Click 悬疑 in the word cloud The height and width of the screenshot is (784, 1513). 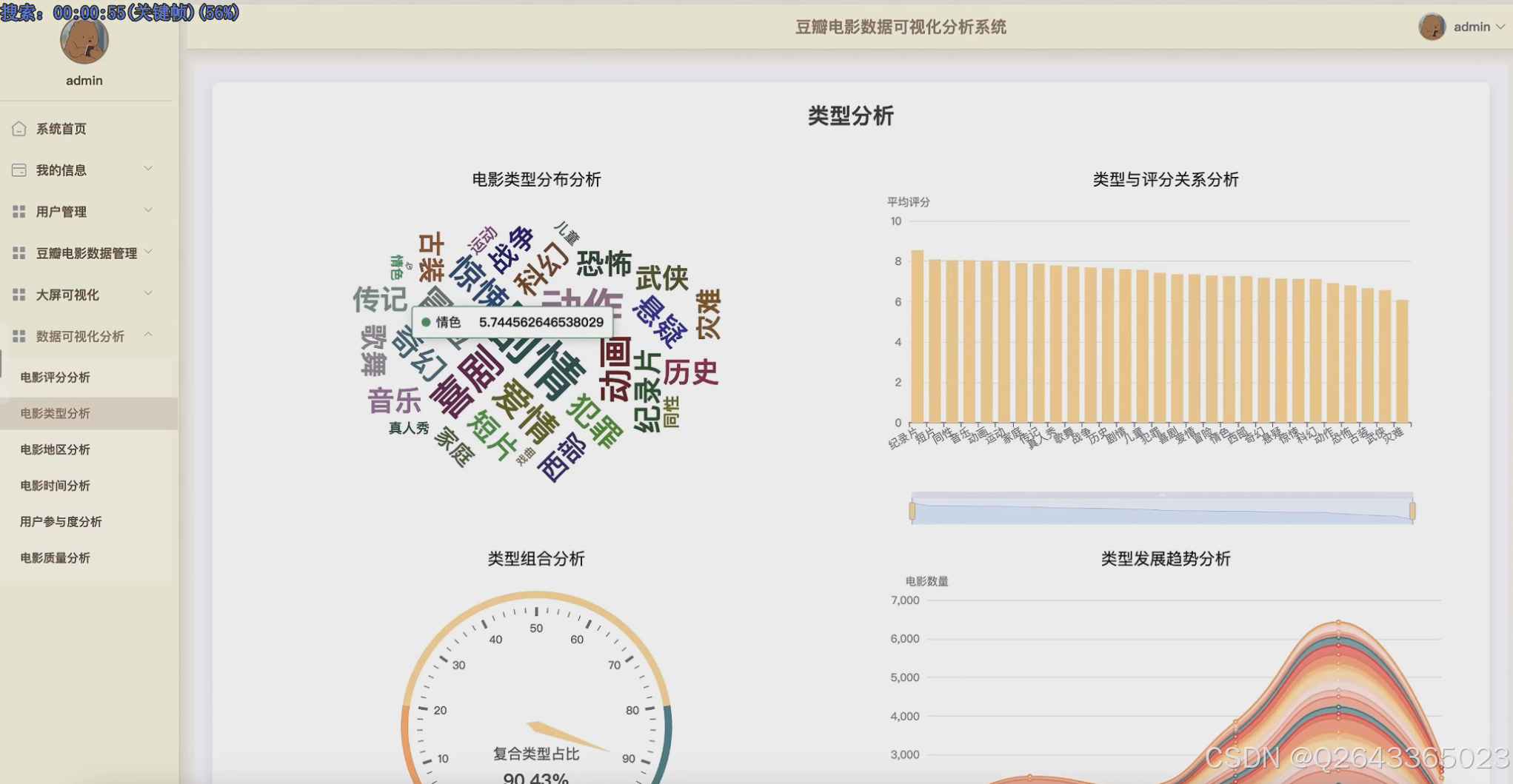point(658,322)
